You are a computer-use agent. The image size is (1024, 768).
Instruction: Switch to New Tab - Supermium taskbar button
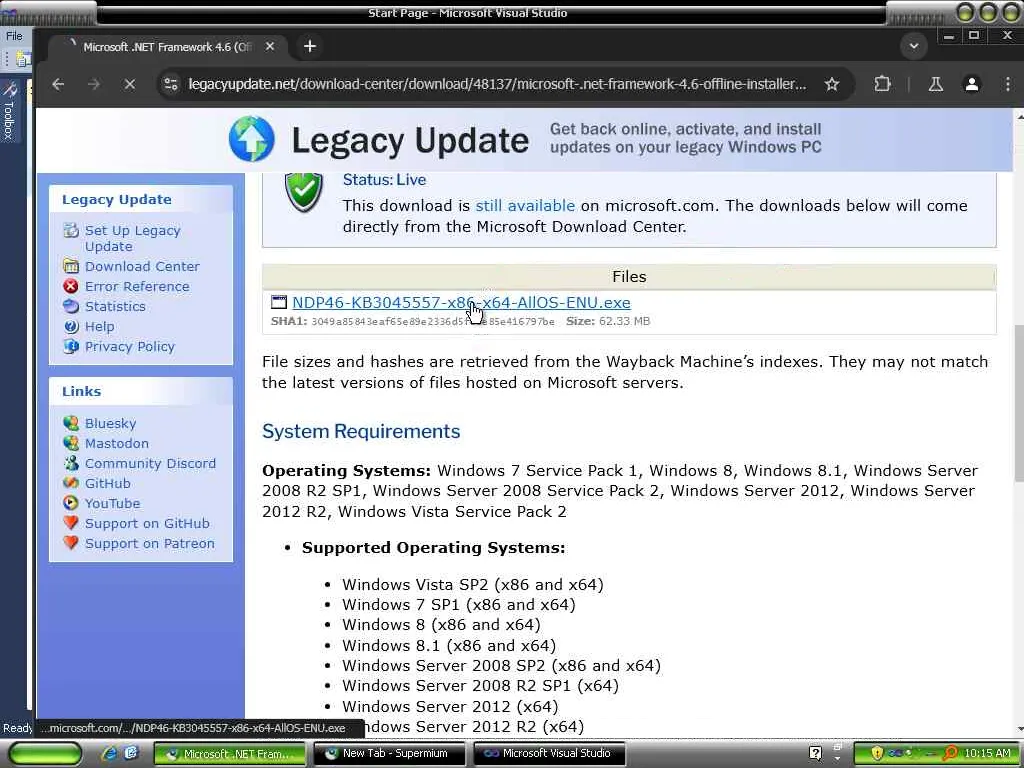(x=390, y=754)
